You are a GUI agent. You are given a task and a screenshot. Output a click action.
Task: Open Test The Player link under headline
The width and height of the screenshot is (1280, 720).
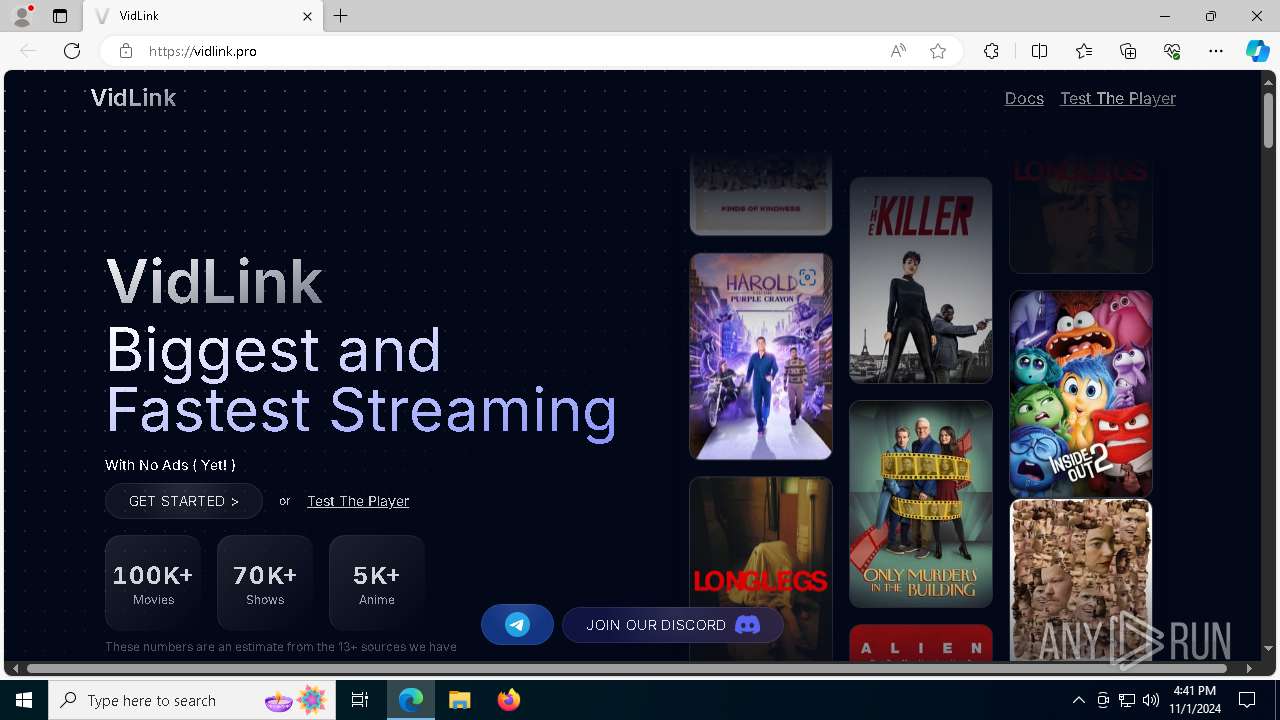point(358,501)
